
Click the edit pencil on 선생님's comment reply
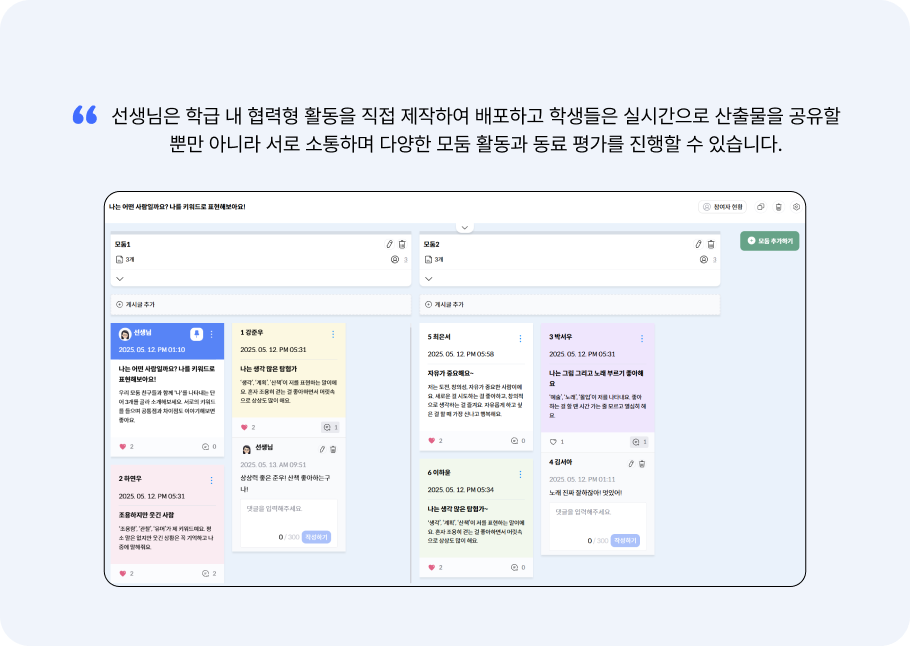pos(323,448)
